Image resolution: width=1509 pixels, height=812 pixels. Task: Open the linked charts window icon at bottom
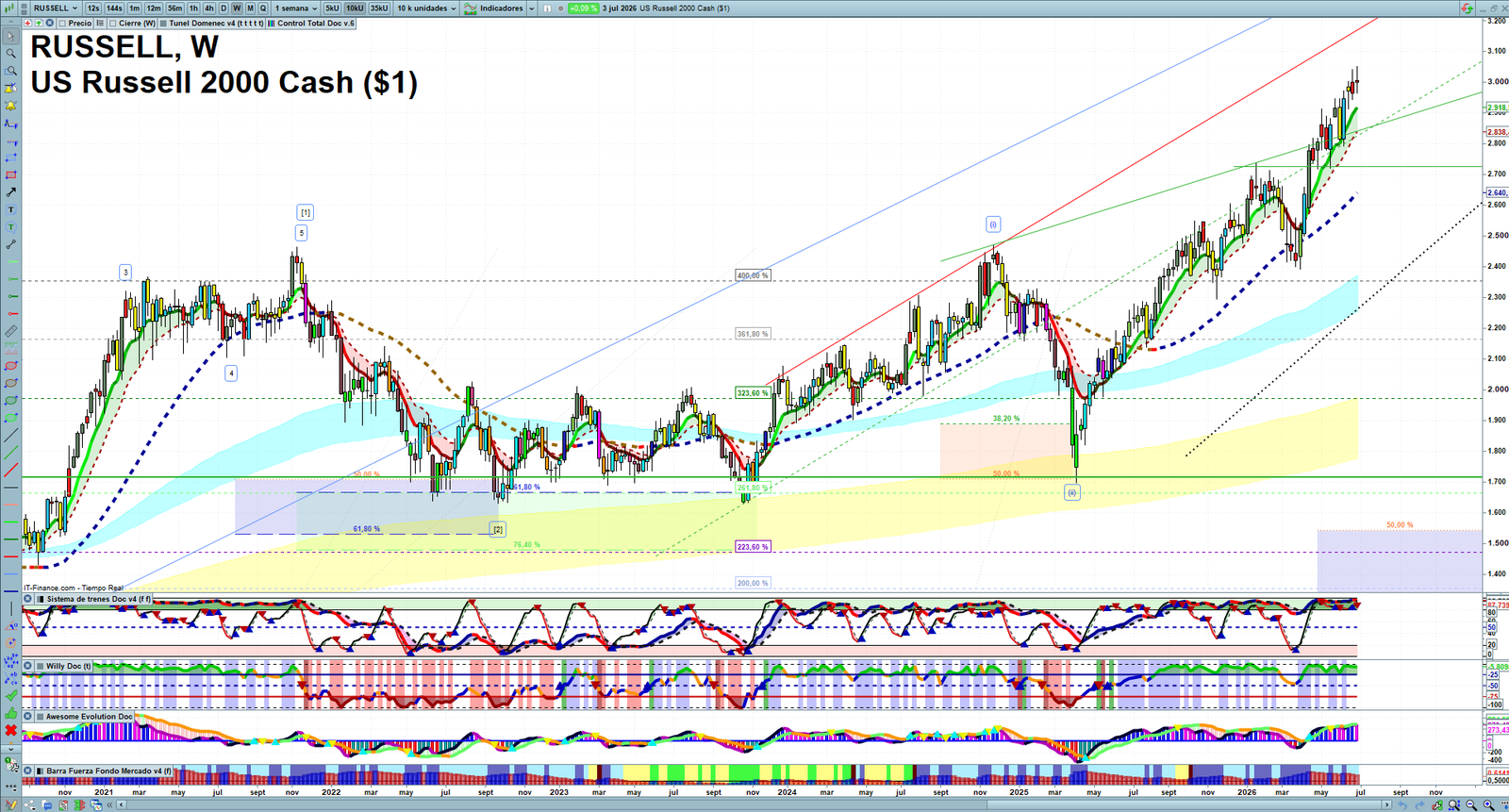coord(96,804)
